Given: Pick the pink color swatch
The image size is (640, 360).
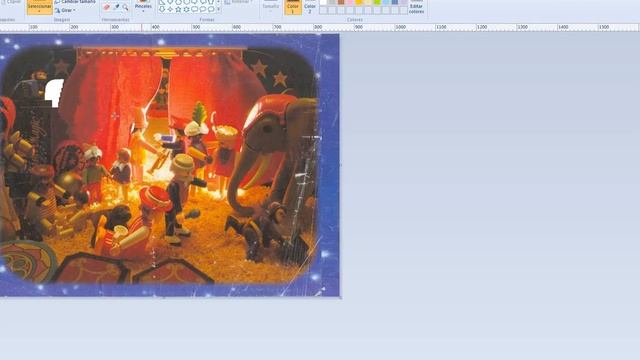Looking at the screenshot, I should coord(350,2).
